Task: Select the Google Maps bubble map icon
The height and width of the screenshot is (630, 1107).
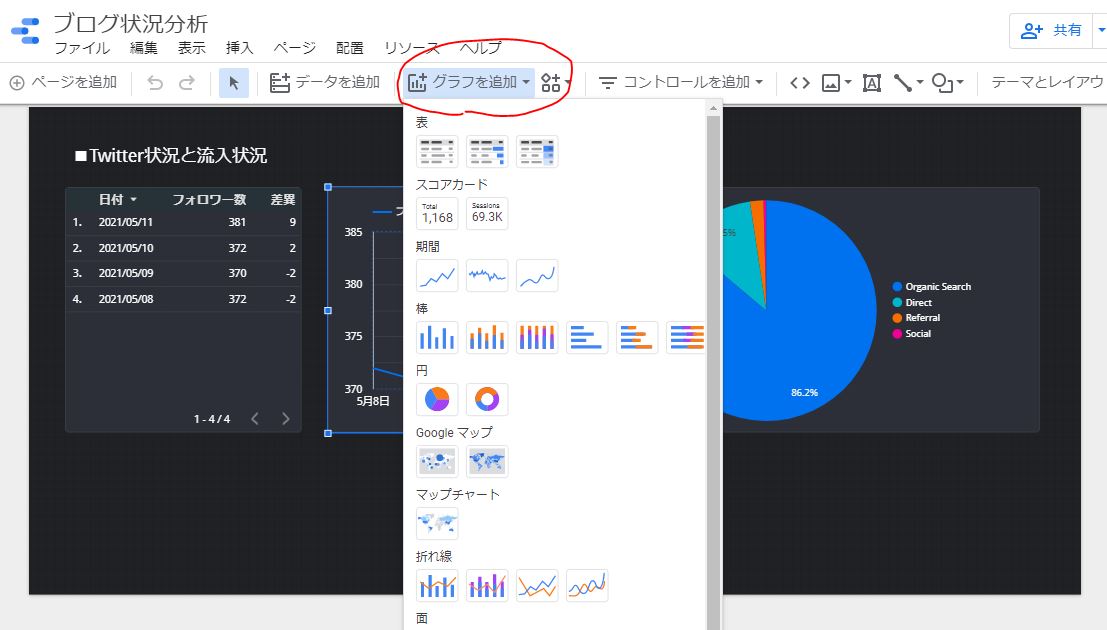Action: point(437,461)
